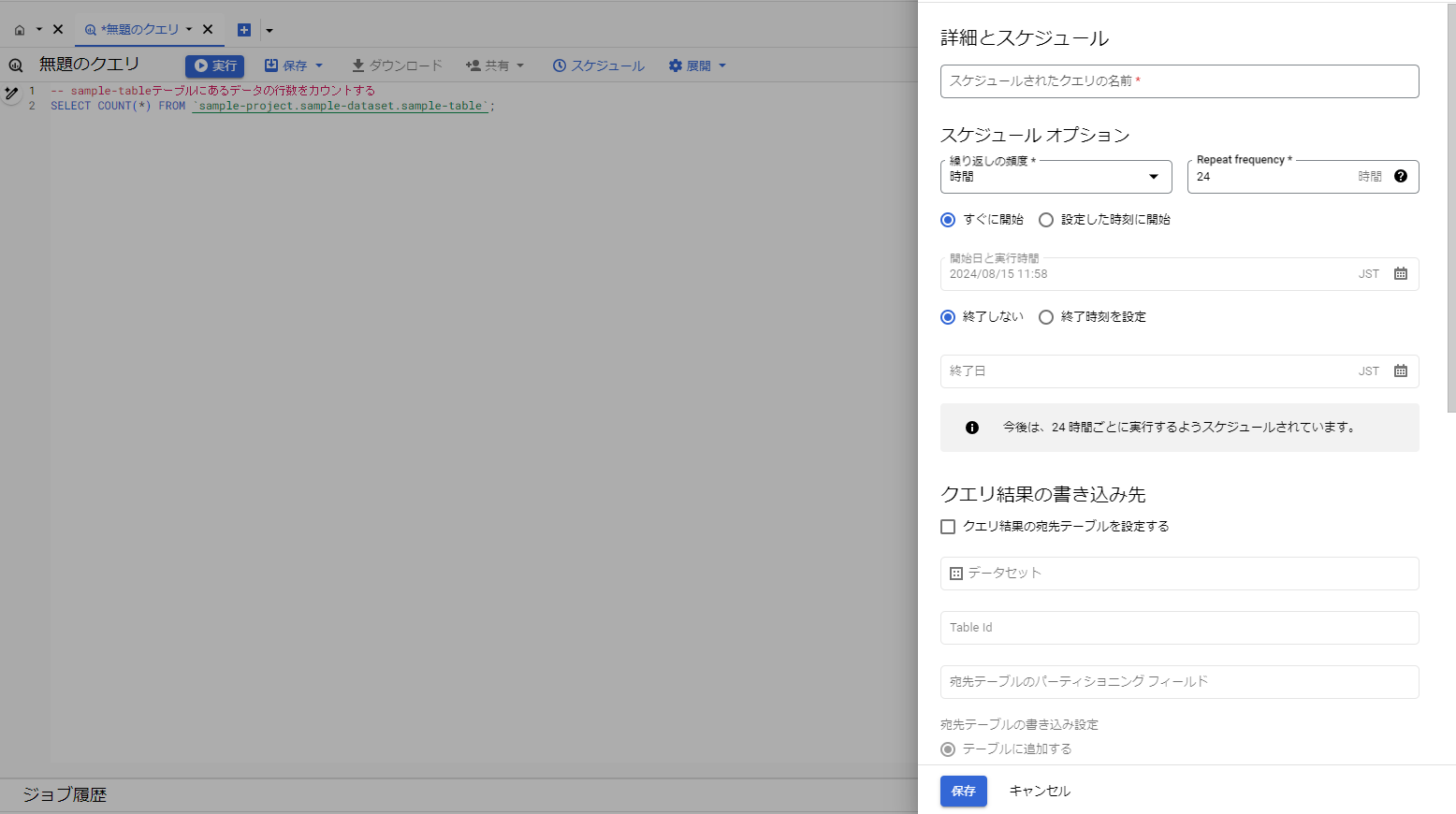Click the 終了日 field

(1179, 371)
